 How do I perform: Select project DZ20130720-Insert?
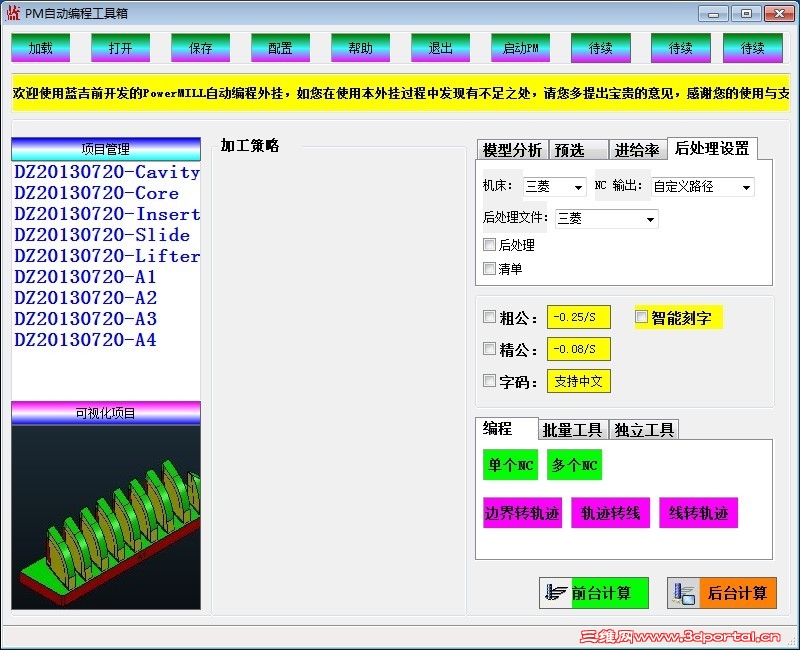(107, 214)
